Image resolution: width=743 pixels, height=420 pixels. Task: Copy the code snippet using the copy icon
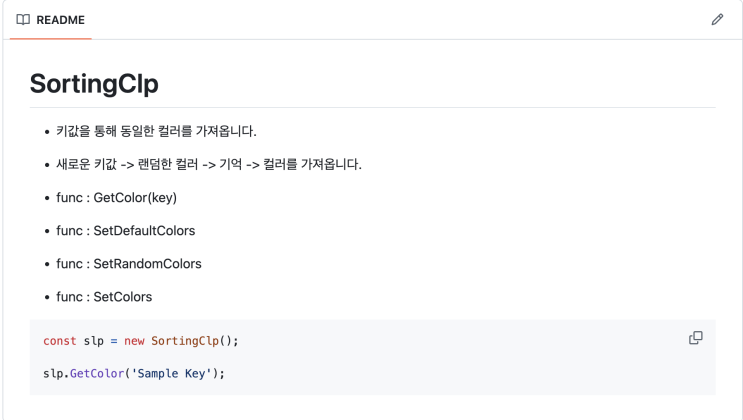[696, 338]
